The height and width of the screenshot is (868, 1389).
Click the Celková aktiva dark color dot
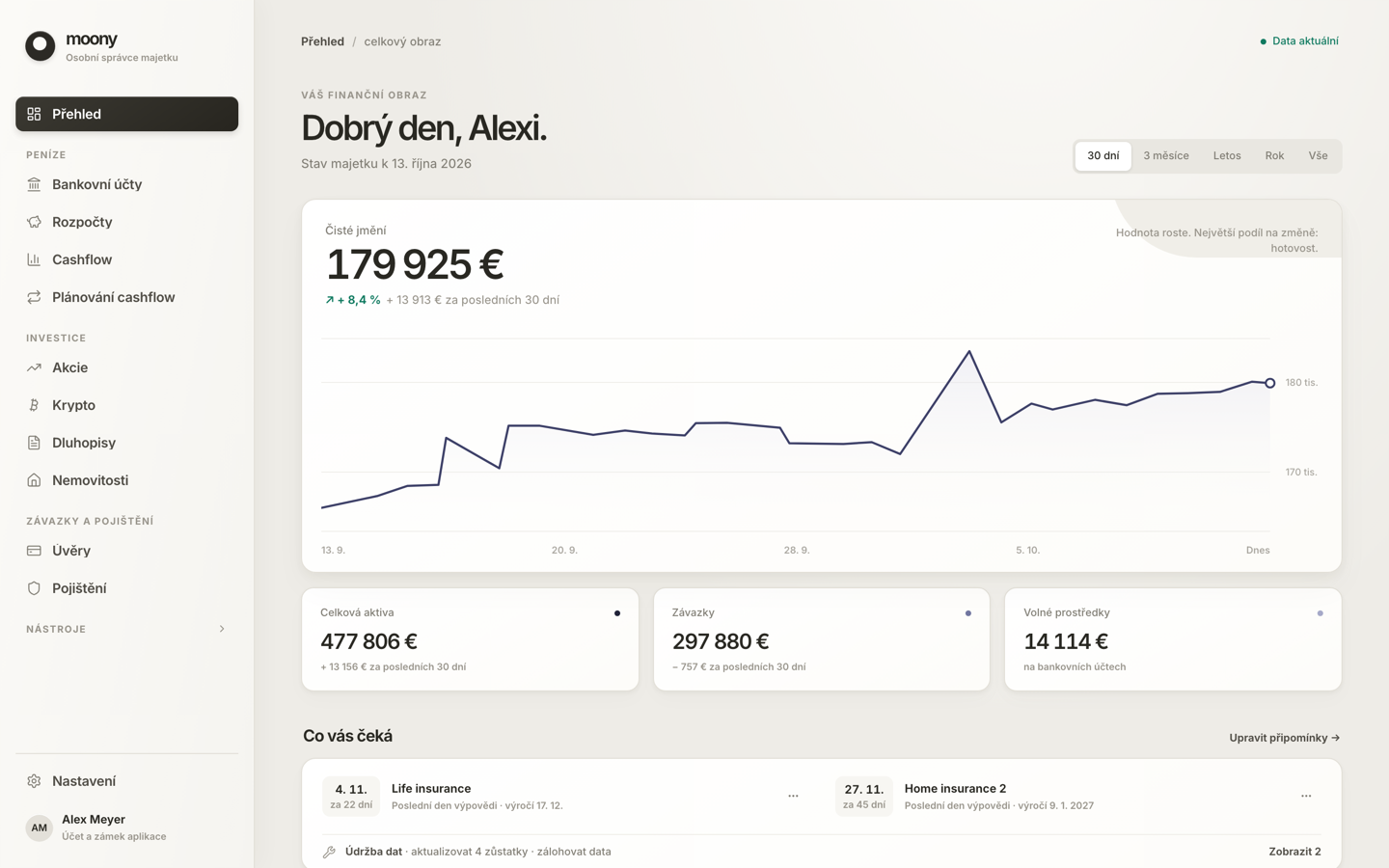(x=617, y=613)
